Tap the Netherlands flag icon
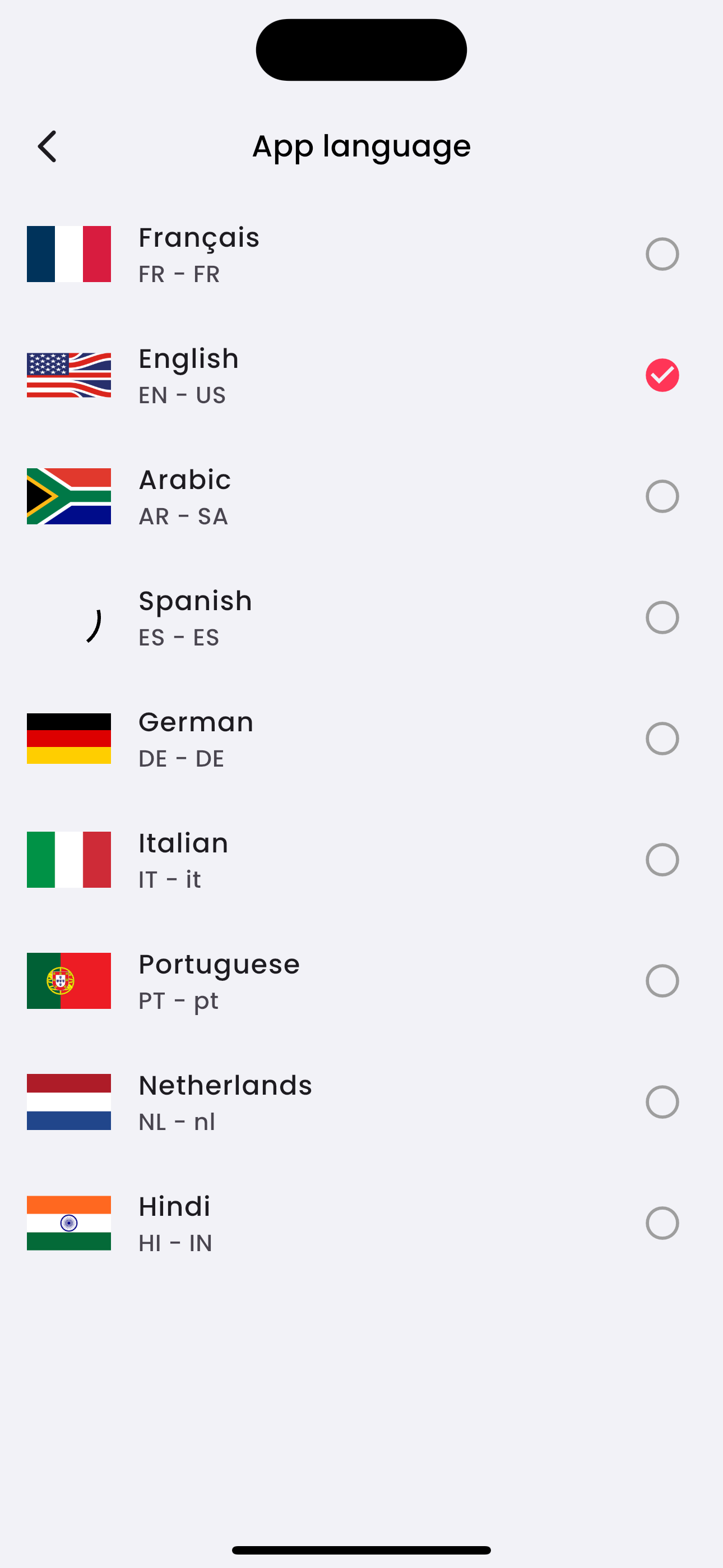Screen dimensions: 723x1568 click(69, 1102)
